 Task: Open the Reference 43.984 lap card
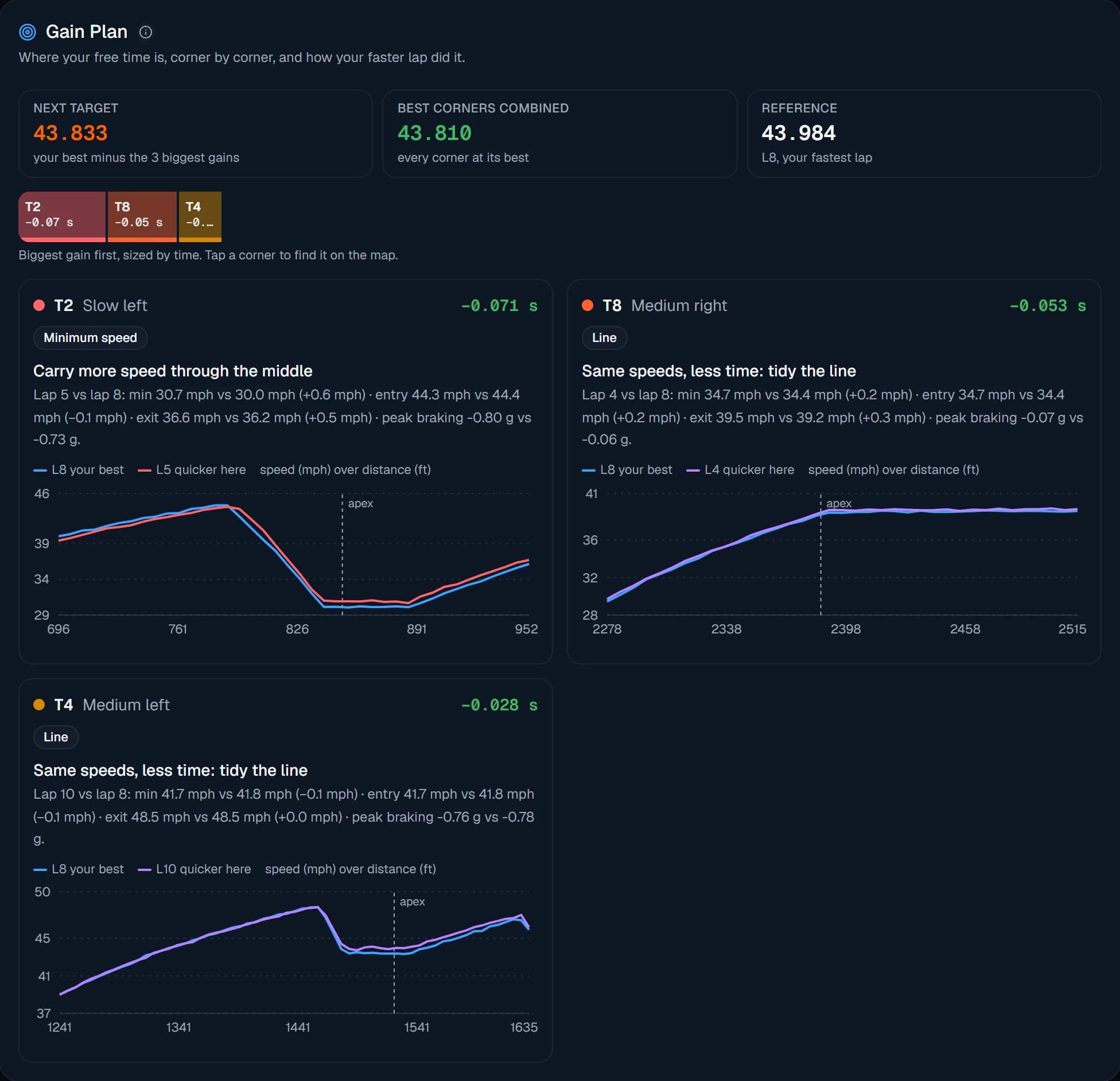coord(924,133)
